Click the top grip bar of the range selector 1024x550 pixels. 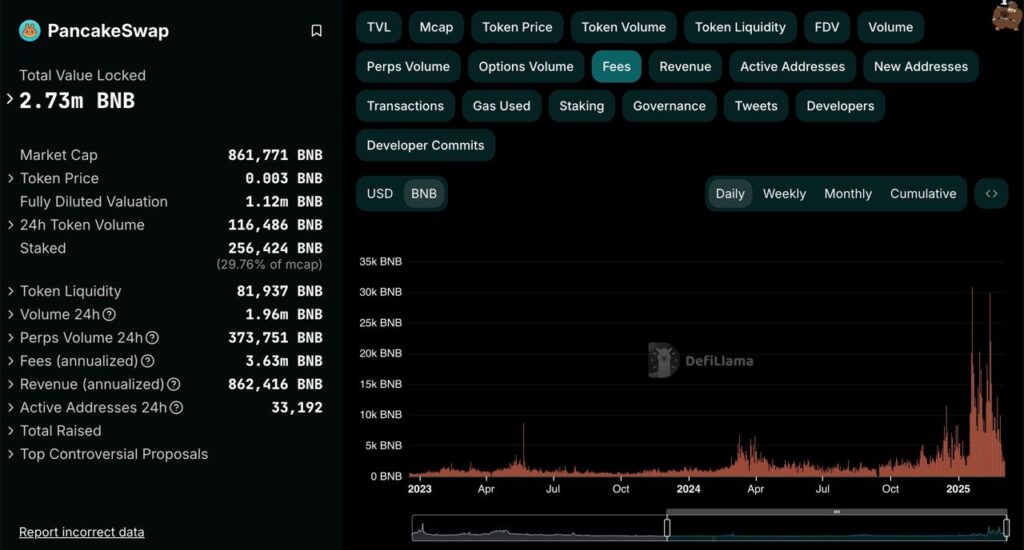837,512
